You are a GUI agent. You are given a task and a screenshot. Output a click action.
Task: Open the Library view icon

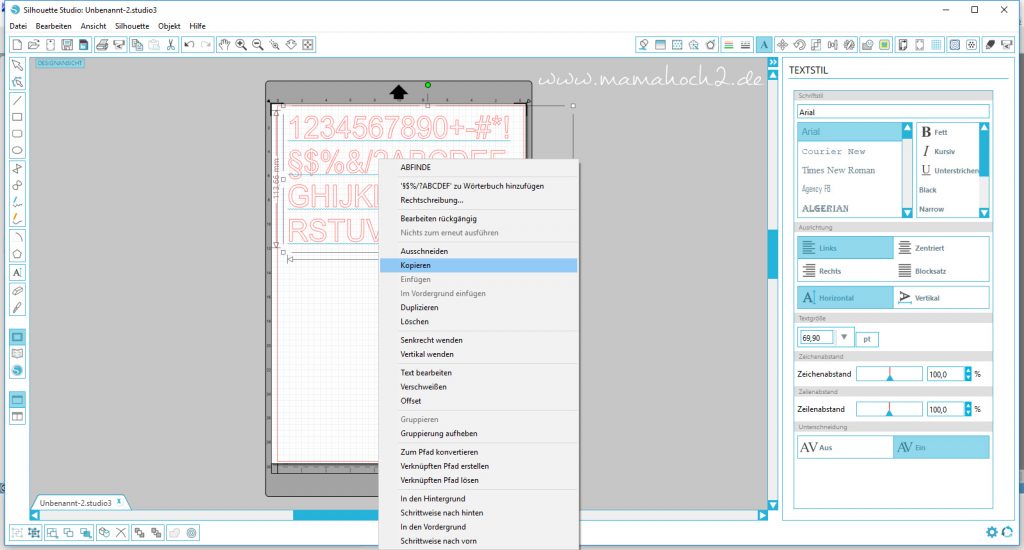[x=18, y=353]
